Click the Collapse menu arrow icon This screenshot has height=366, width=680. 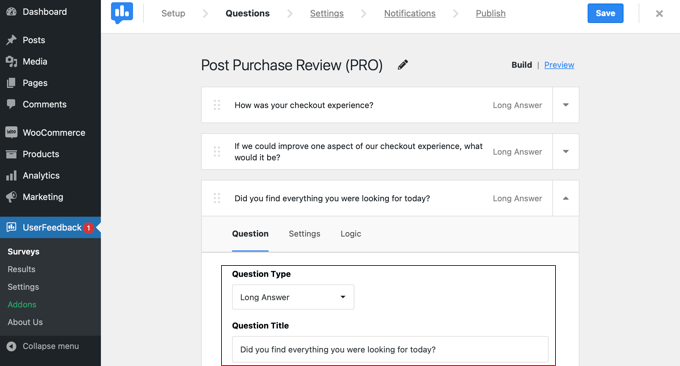11,346
